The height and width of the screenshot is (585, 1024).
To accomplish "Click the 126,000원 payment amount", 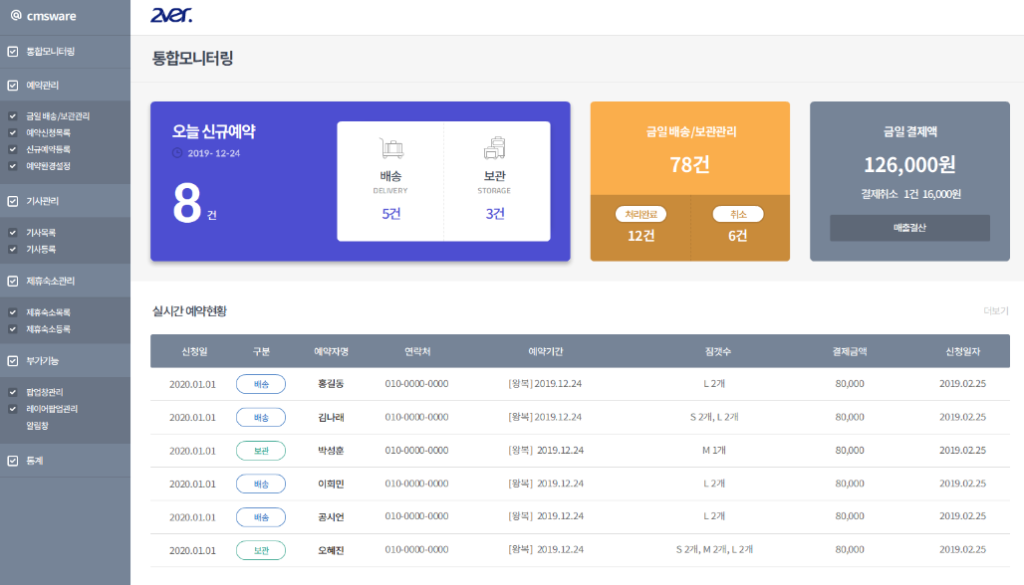I will point(910,165).
